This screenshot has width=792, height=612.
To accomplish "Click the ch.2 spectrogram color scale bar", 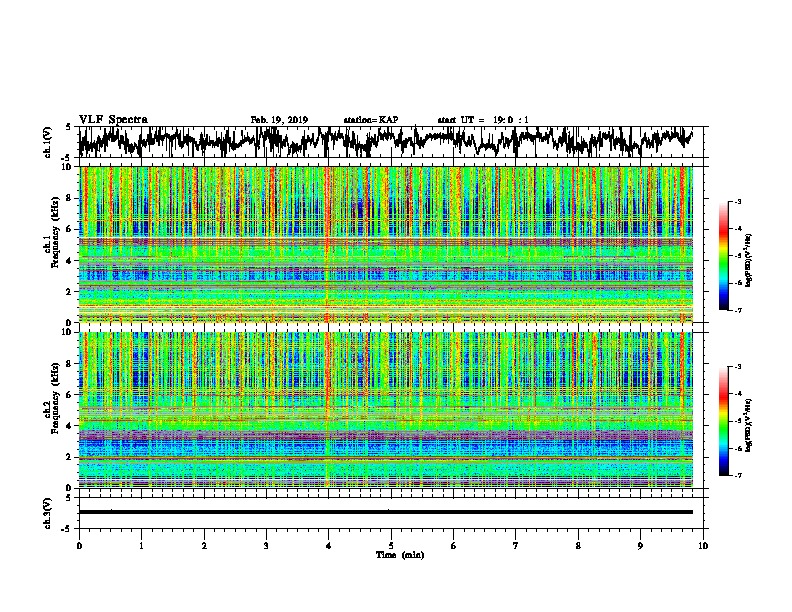I will [x=723, y=421].
